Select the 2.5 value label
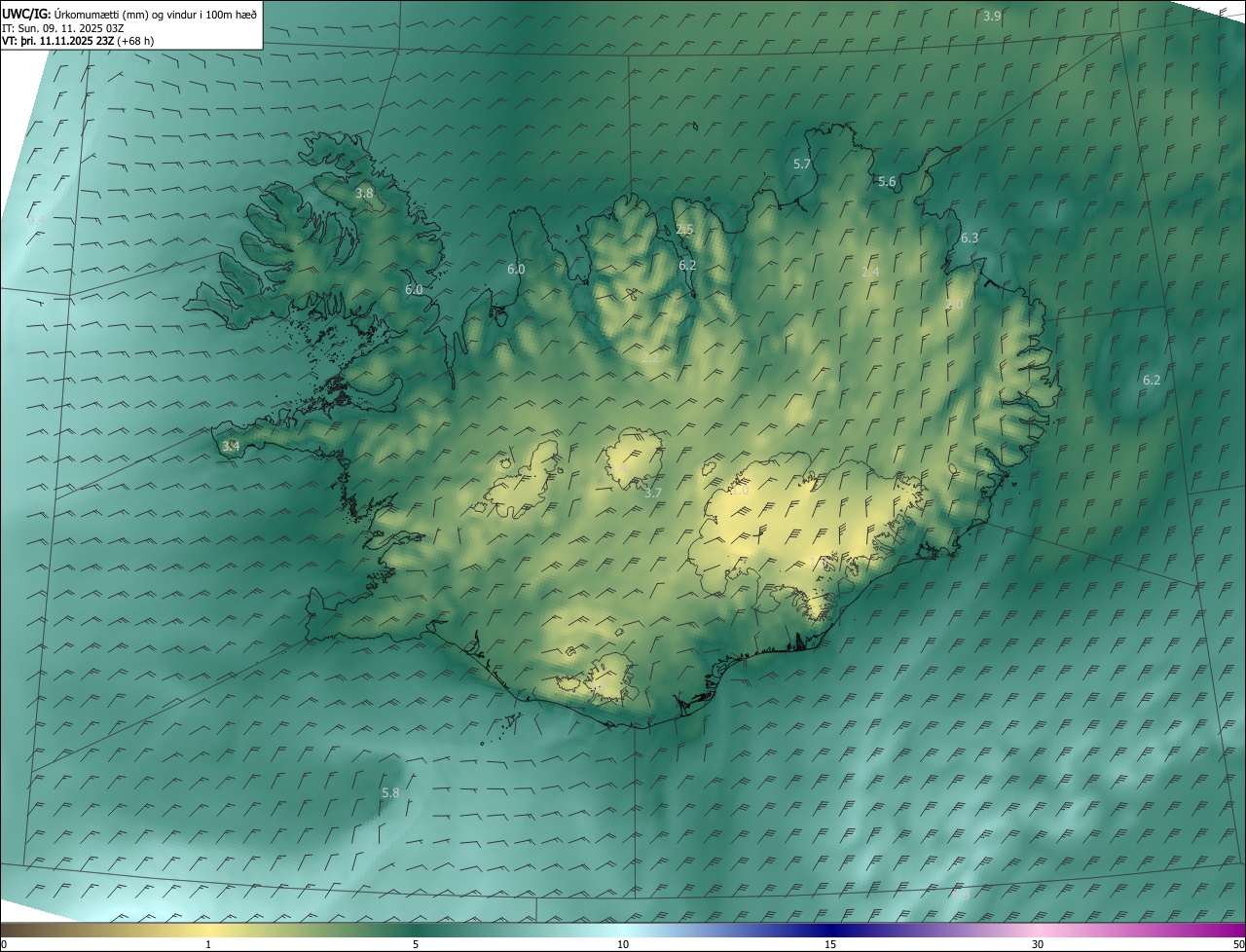The width and height of the screenshot is (1246, 952). [x=684, y=230]
